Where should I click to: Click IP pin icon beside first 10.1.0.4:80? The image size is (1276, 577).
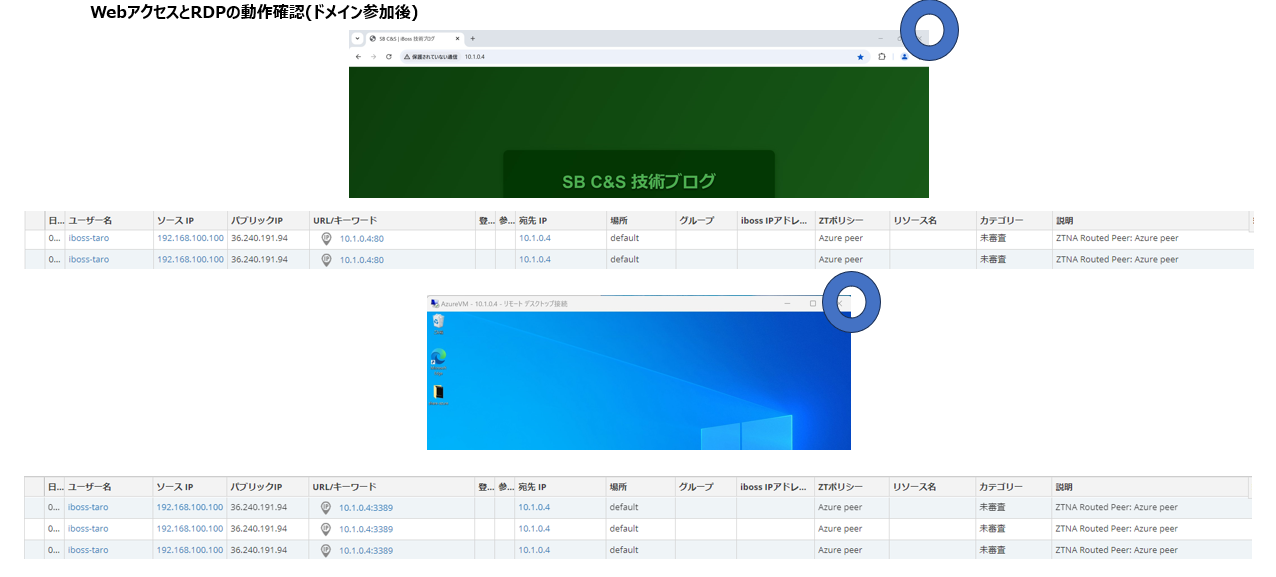(326, 239)
